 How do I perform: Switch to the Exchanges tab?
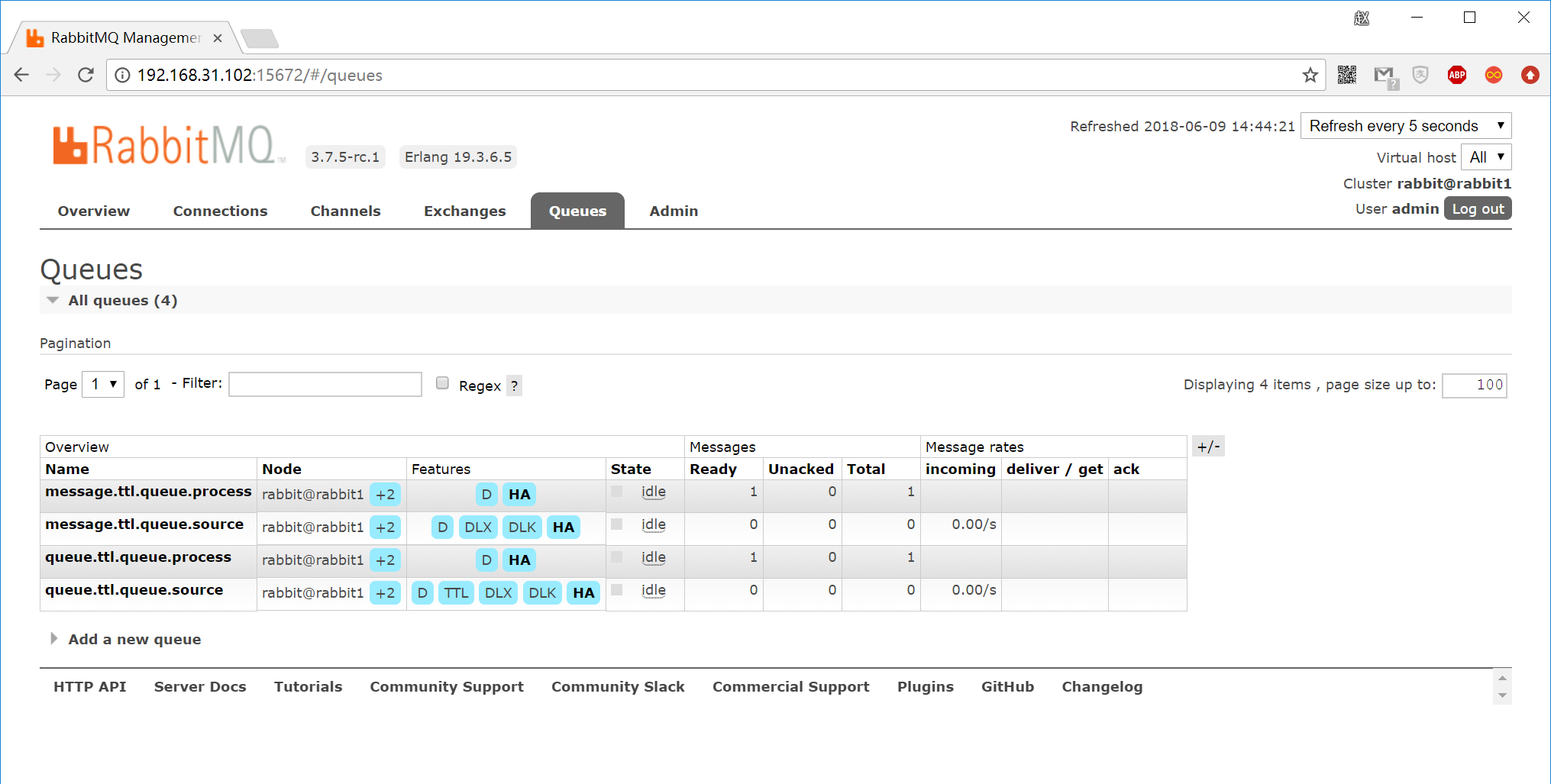point(465,211)
